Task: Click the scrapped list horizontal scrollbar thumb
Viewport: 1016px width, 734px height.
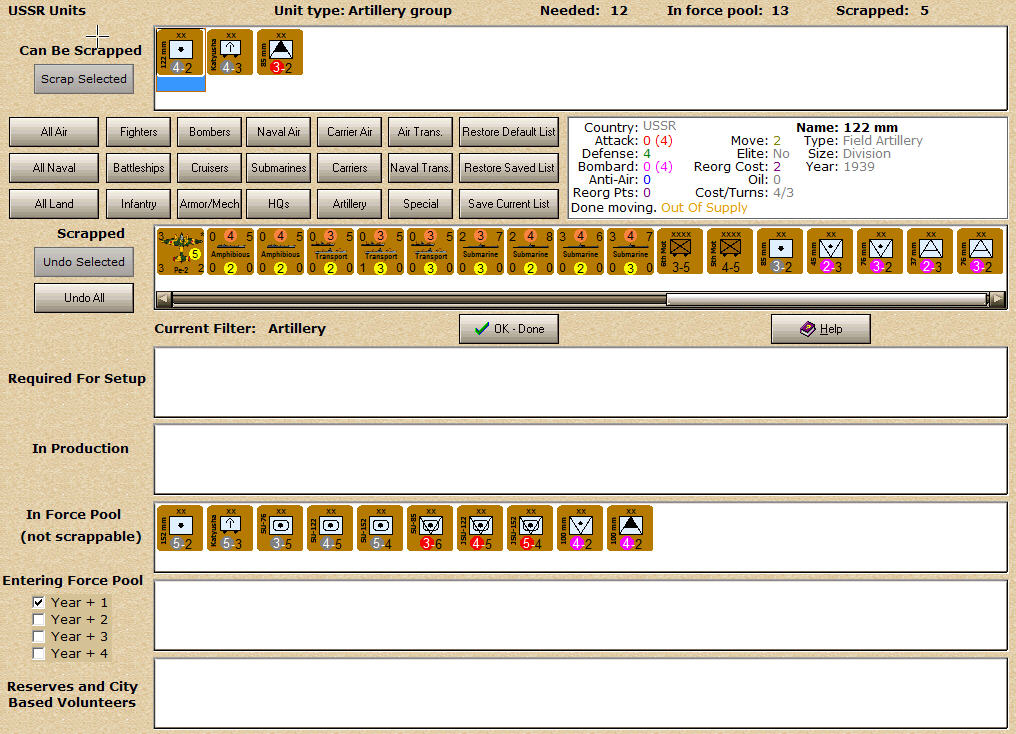Action: pyautogui.click(x=826, y=299)
